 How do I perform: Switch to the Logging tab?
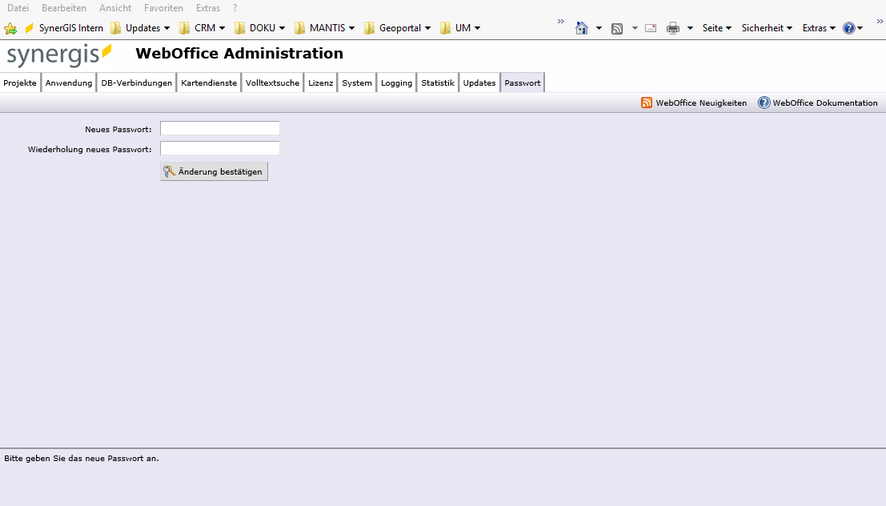coord(397,83)
